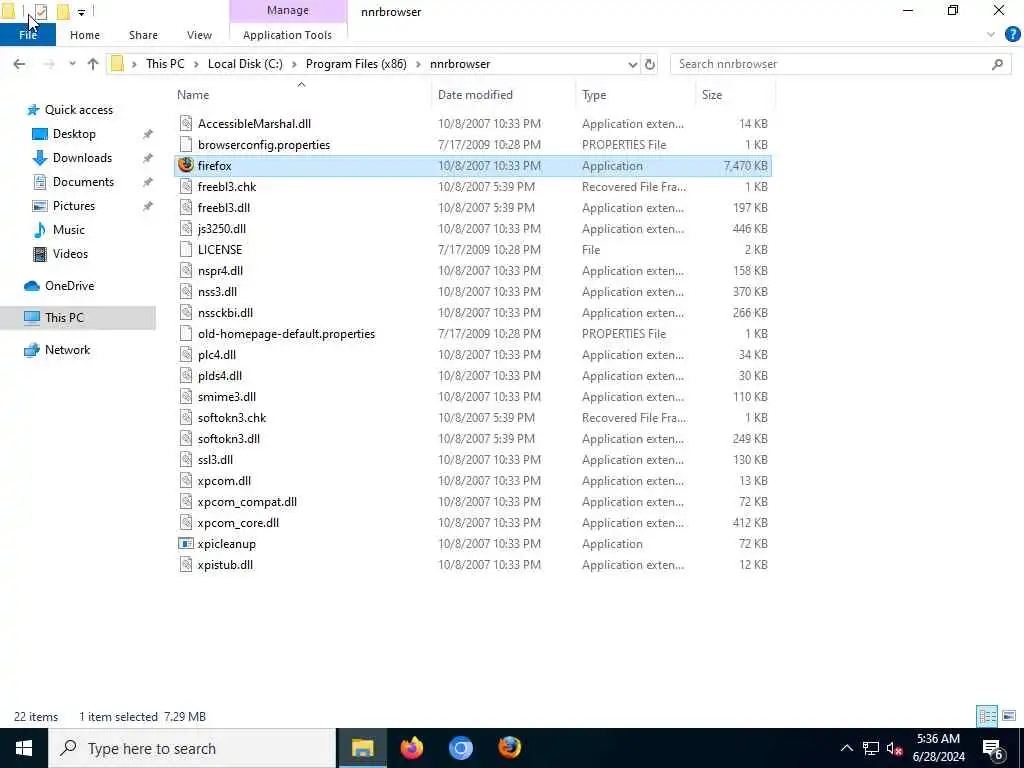Go up one folder level arrow
This screenshot has width=1024, height=768.
point(93,64)
